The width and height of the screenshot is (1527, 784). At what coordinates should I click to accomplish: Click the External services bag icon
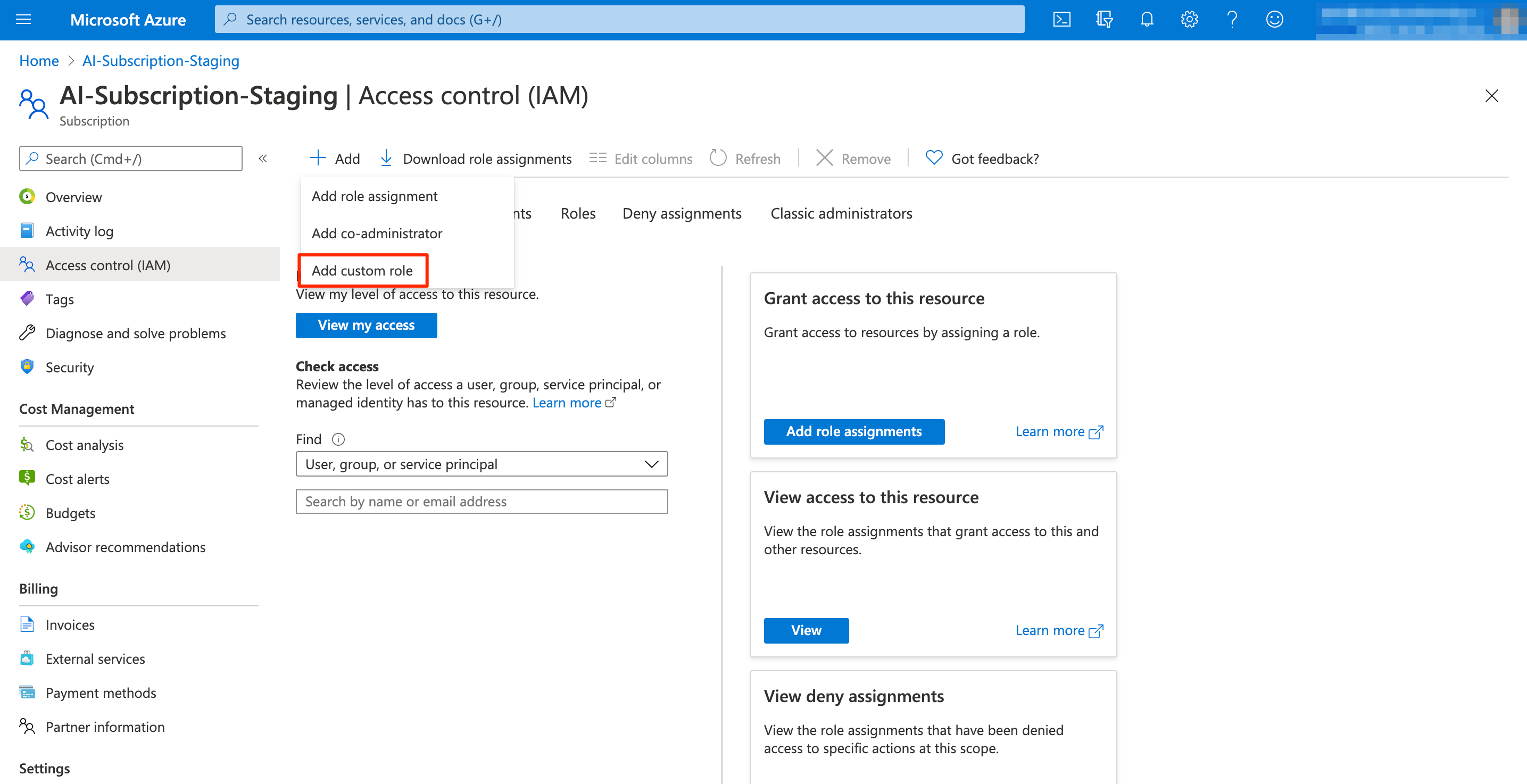pos(27,658)
